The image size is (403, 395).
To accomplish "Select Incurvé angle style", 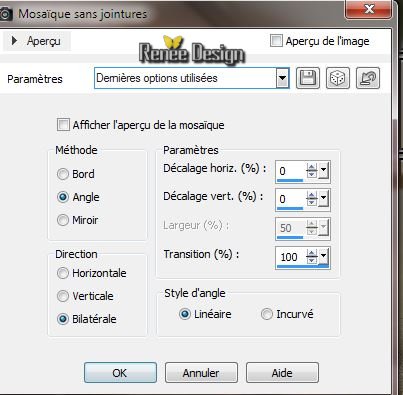I will (x=267, y=314).
